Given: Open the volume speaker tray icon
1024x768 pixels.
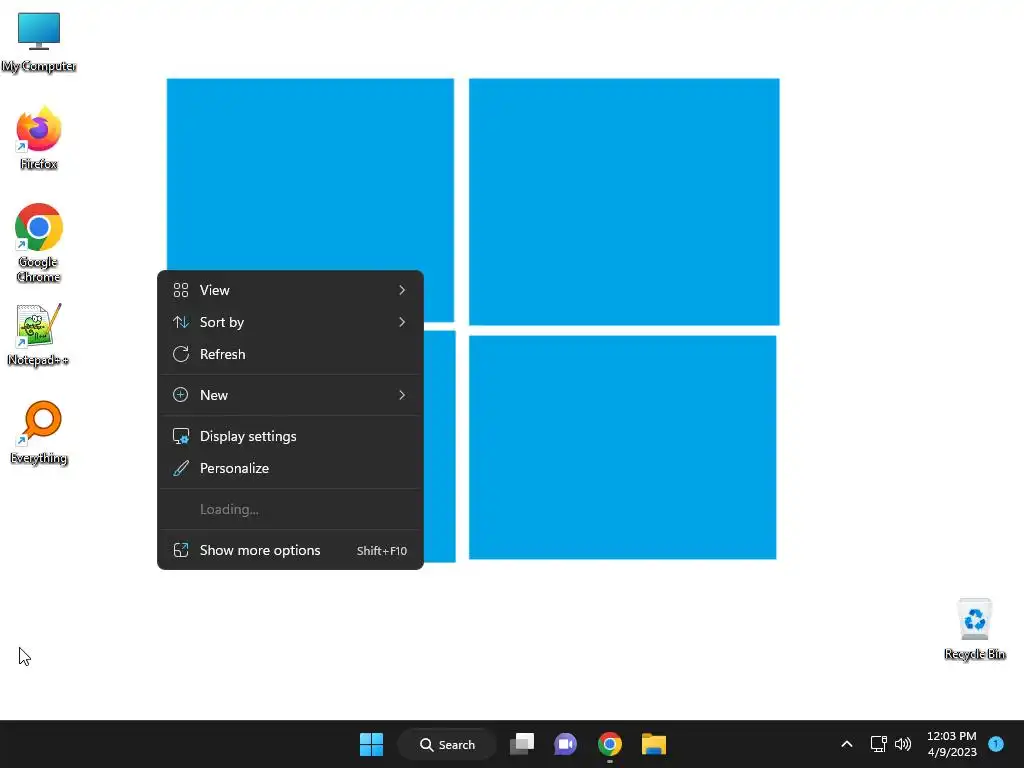Looking at the screenshot, I should (903, 744).
